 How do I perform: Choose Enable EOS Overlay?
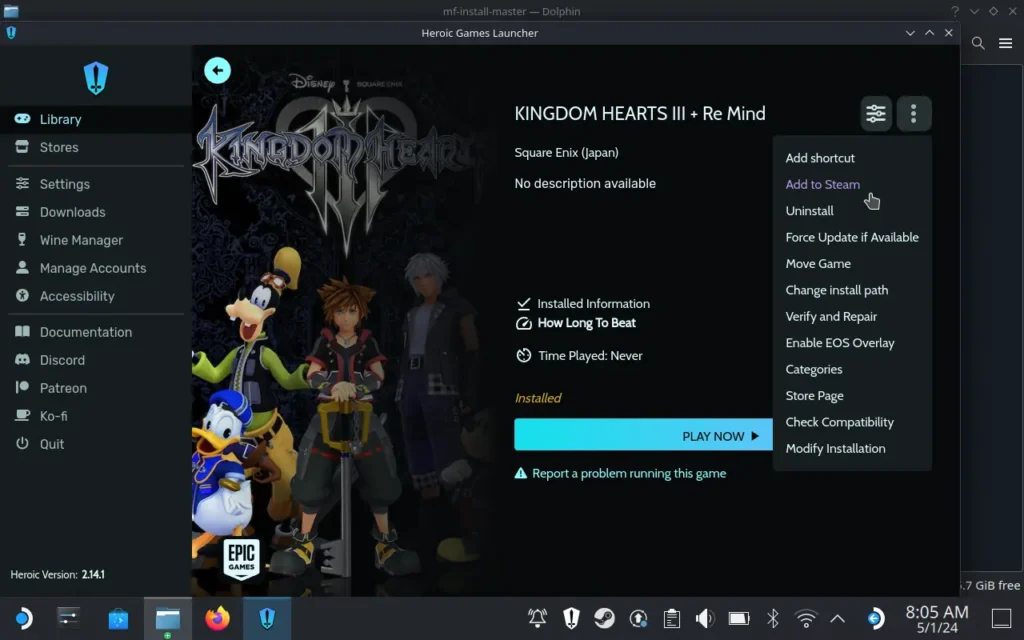tap(852, 343)
